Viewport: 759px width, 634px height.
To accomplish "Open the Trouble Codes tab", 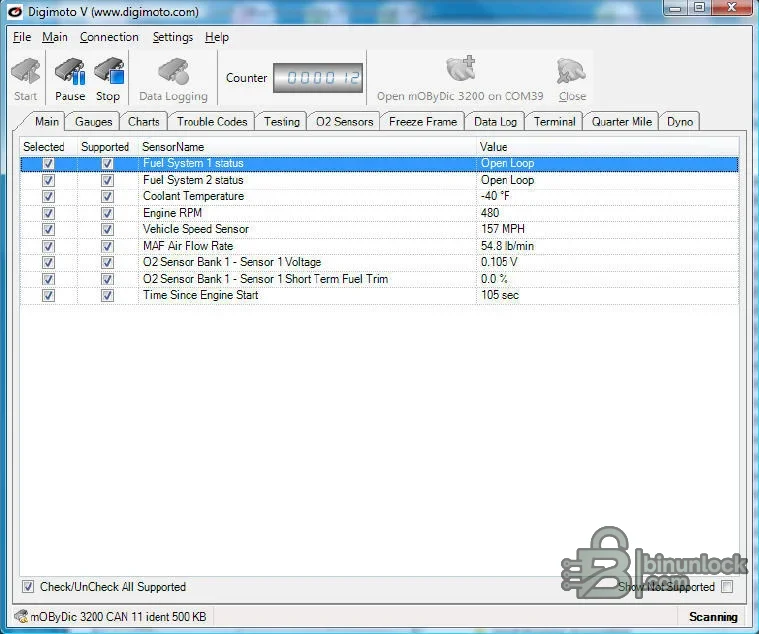I will pos(212,121).
